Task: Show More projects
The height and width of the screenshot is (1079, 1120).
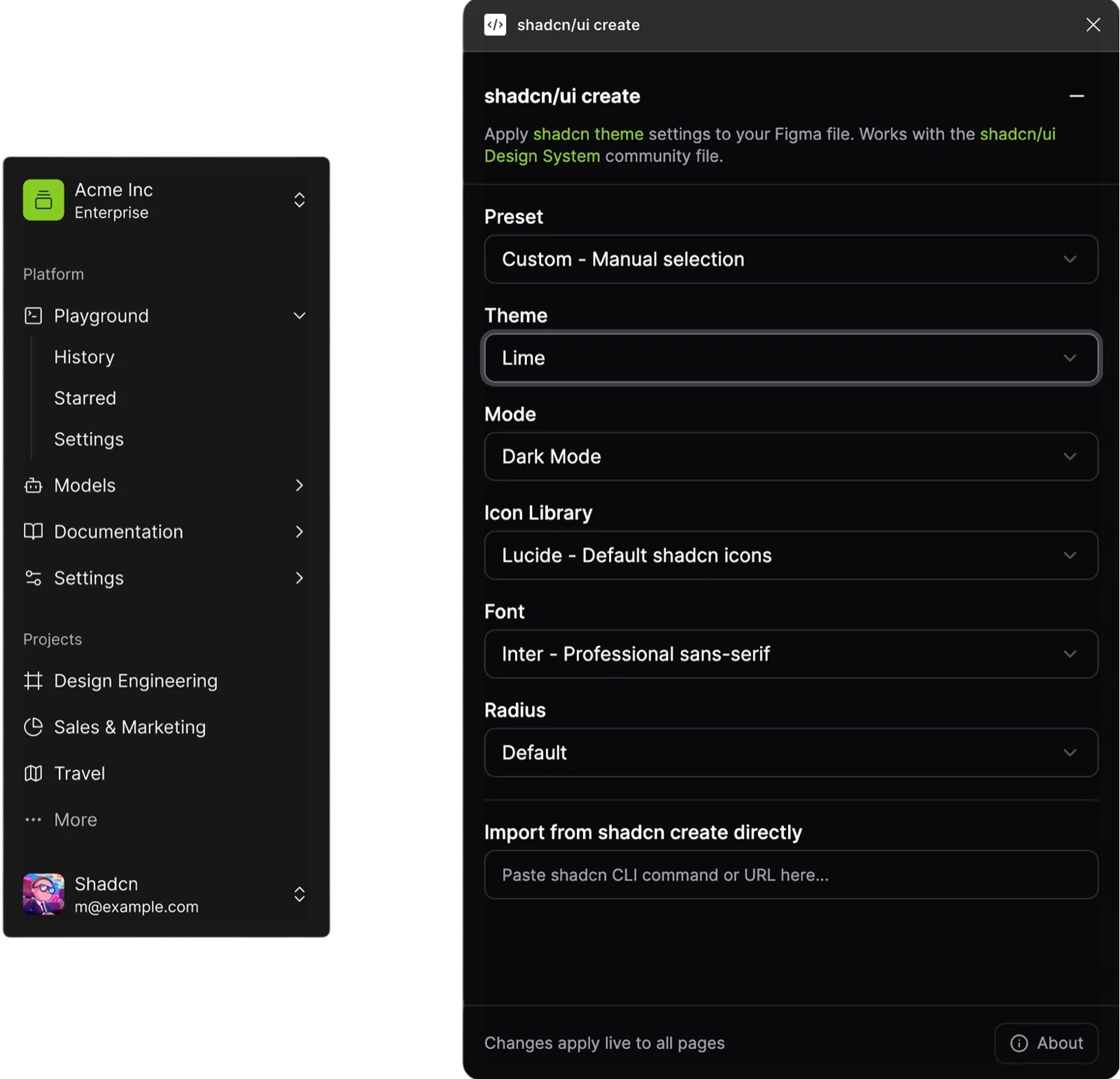Action: click(166, 819)
